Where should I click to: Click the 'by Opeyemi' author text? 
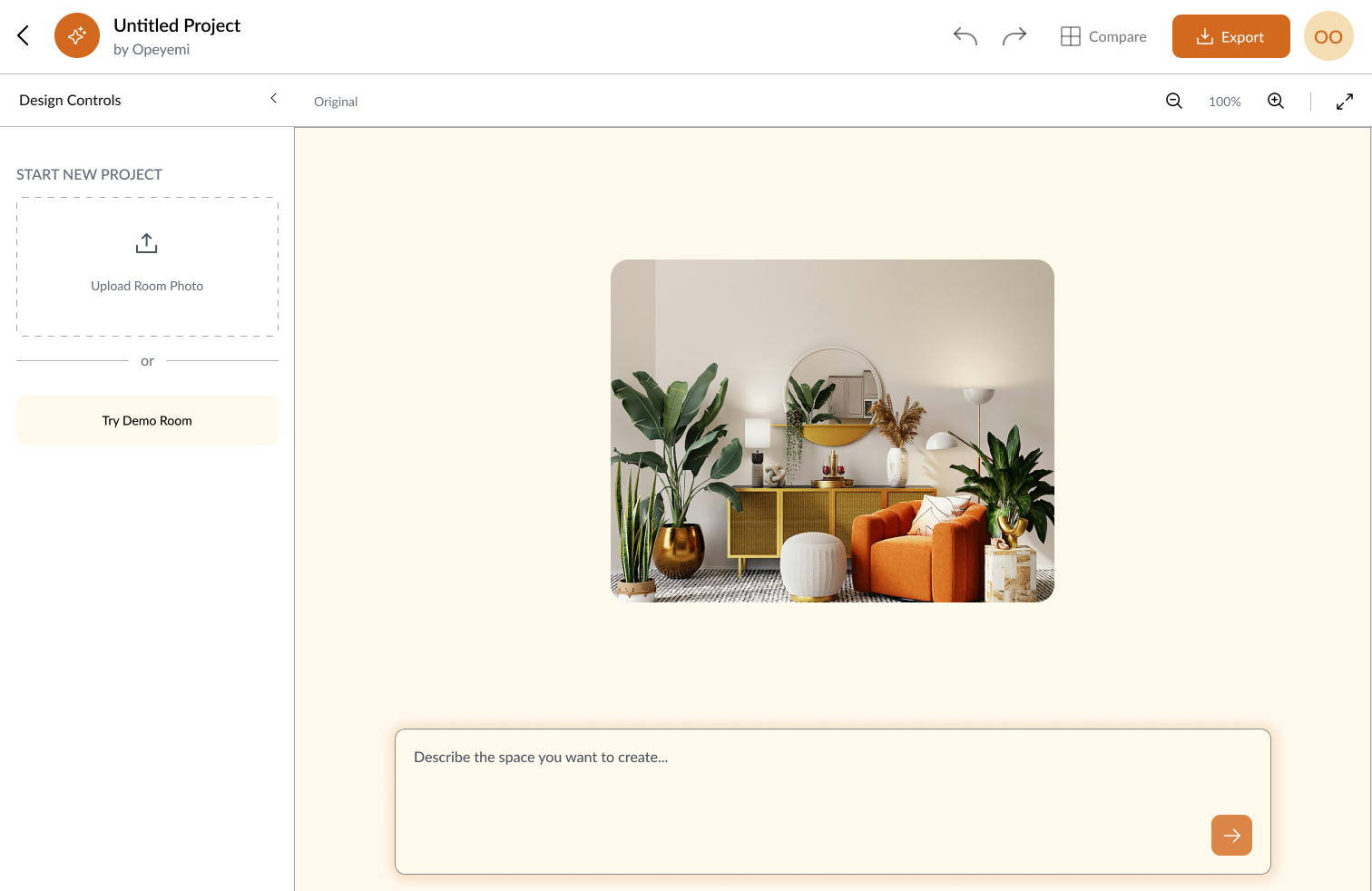click(152, 50)
